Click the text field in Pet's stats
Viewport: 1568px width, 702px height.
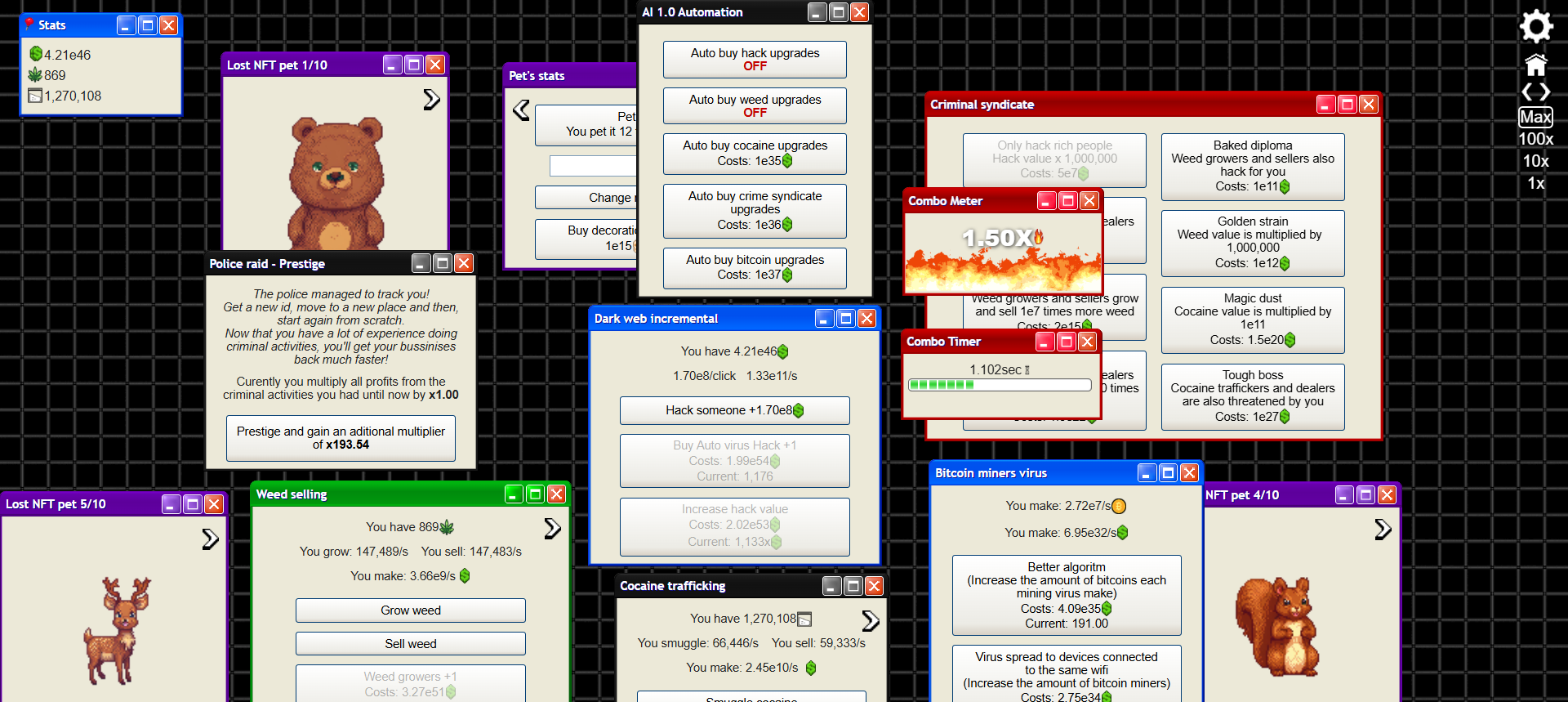(593, 166)
